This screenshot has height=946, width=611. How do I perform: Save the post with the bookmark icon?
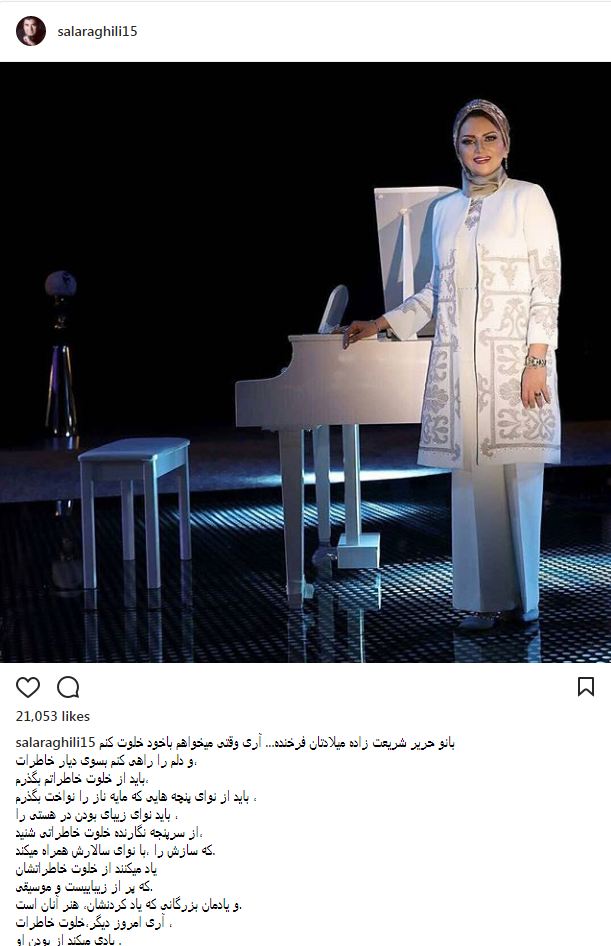point(586,687)
